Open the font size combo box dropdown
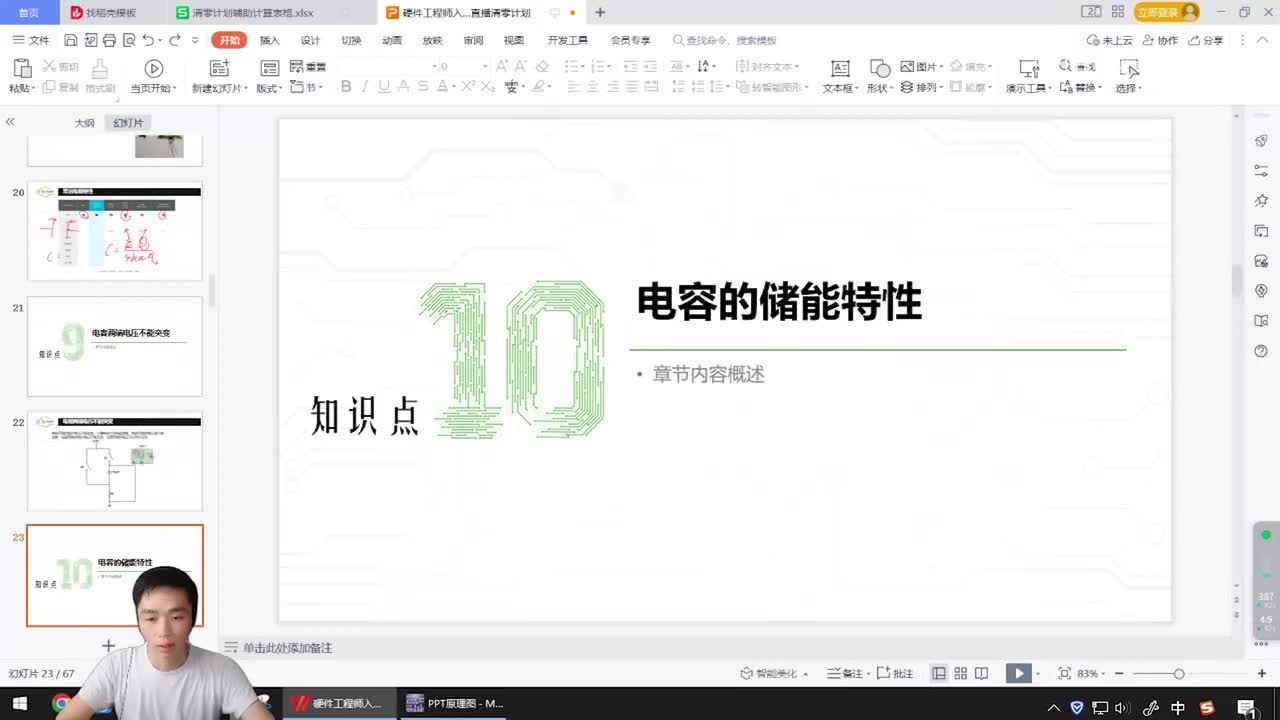 click(x=485, y=66)
